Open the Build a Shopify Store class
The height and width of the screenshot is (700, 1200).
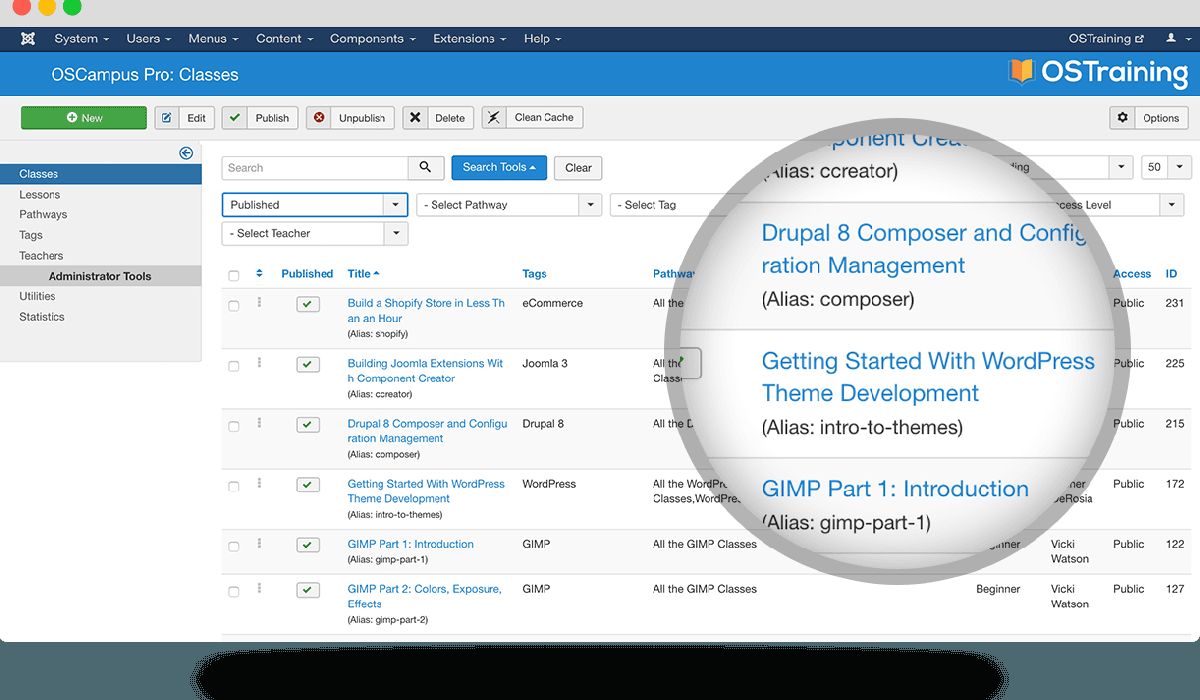[x=426, y=310]
